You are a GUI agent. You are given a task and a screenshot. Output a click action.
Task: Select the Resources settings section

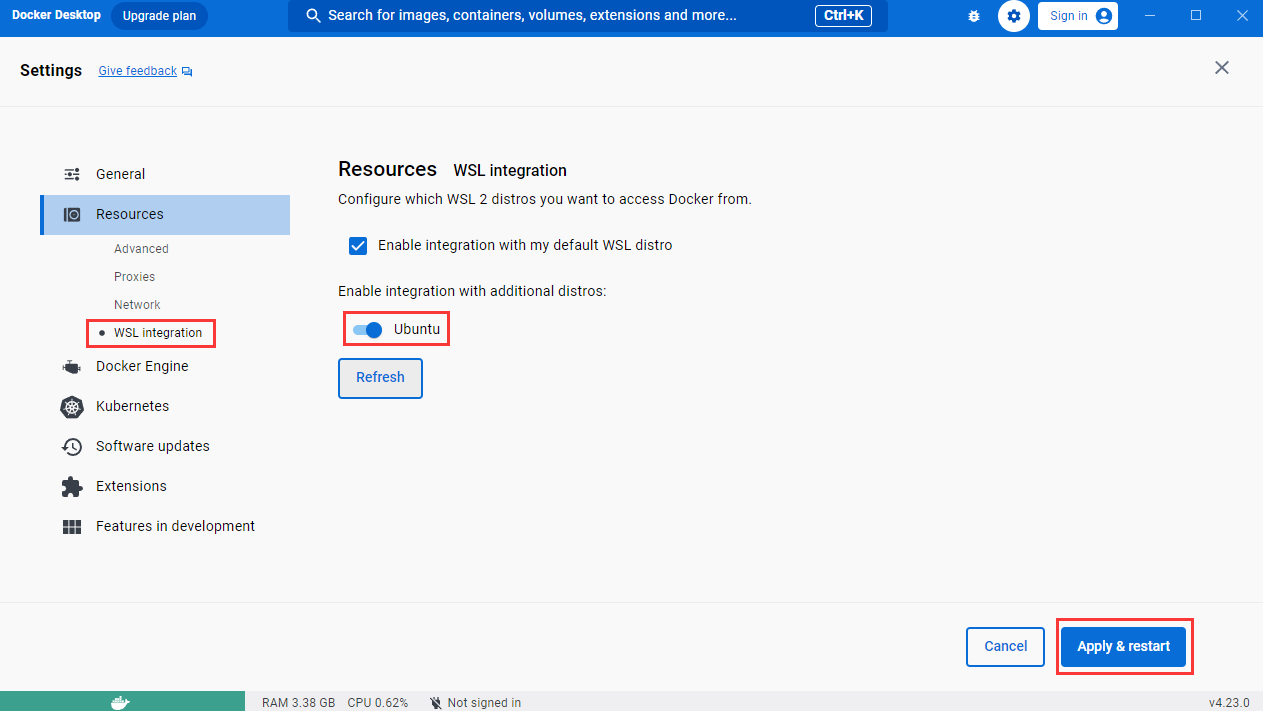click(165, 214)
